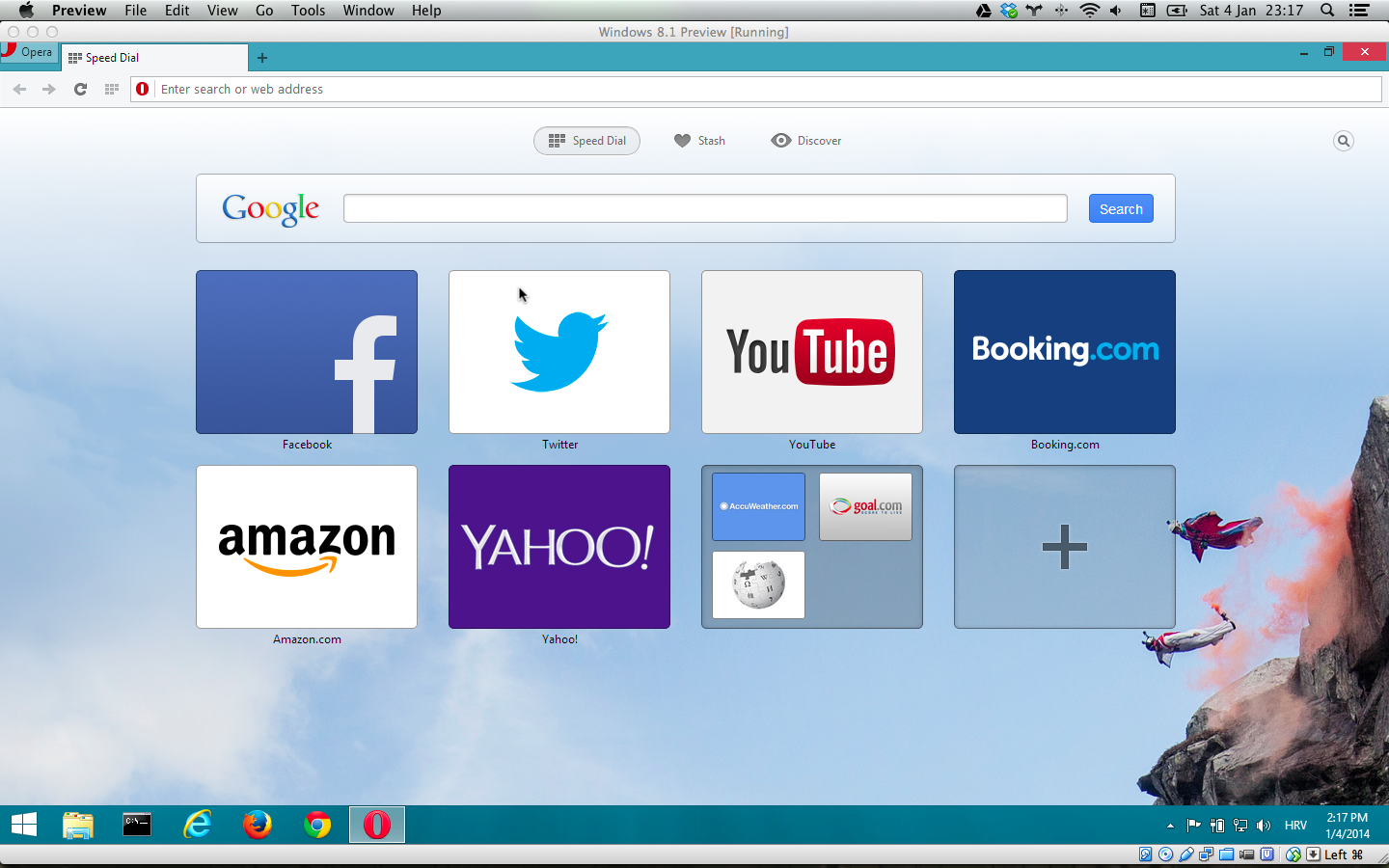Open the Booking.com speed dial tile
This screenshot has width=1389, height=868.
click(x=1065, y=352)
